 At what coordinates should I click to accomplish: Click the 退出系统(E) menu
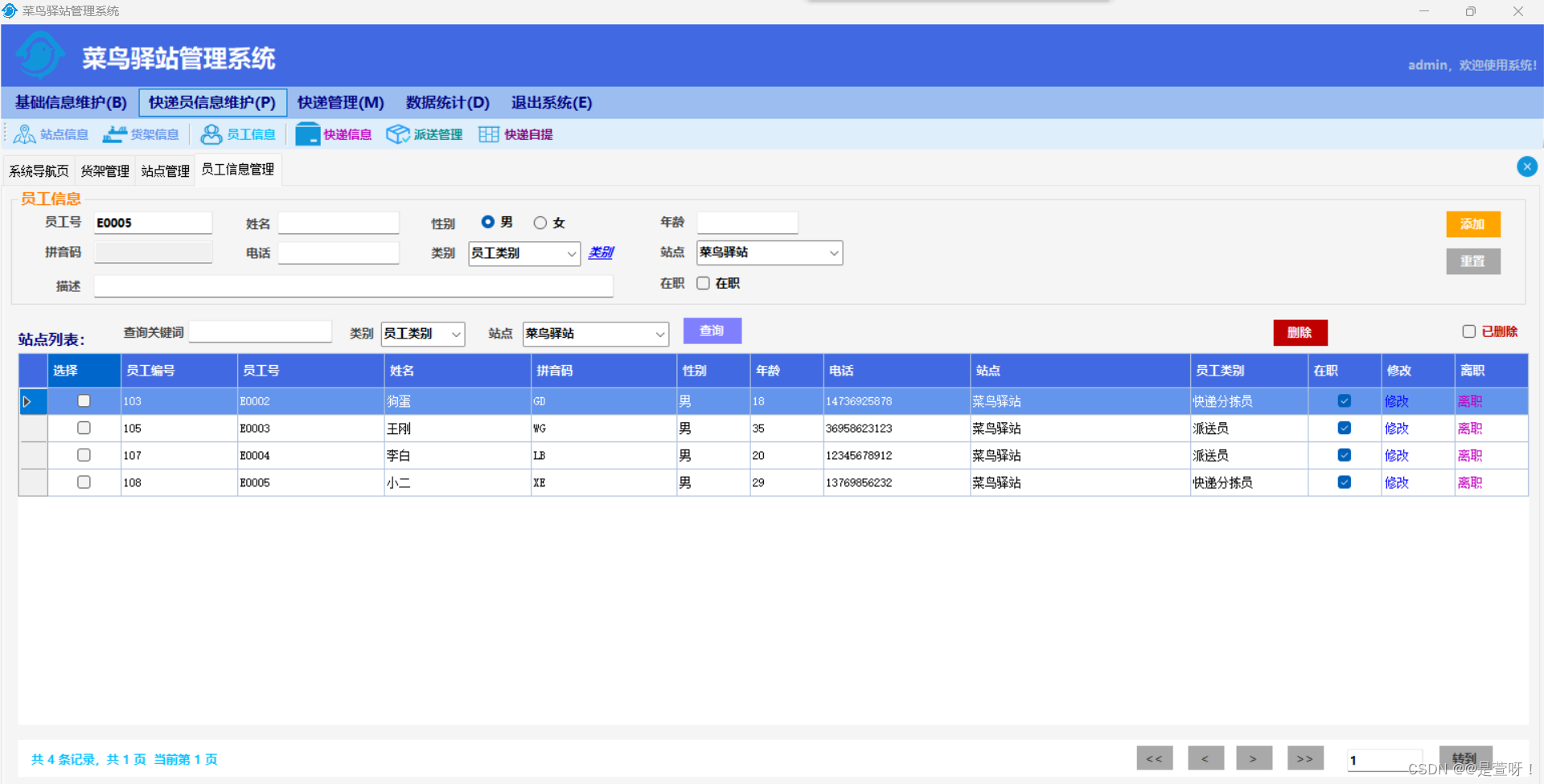click(552, 103)
